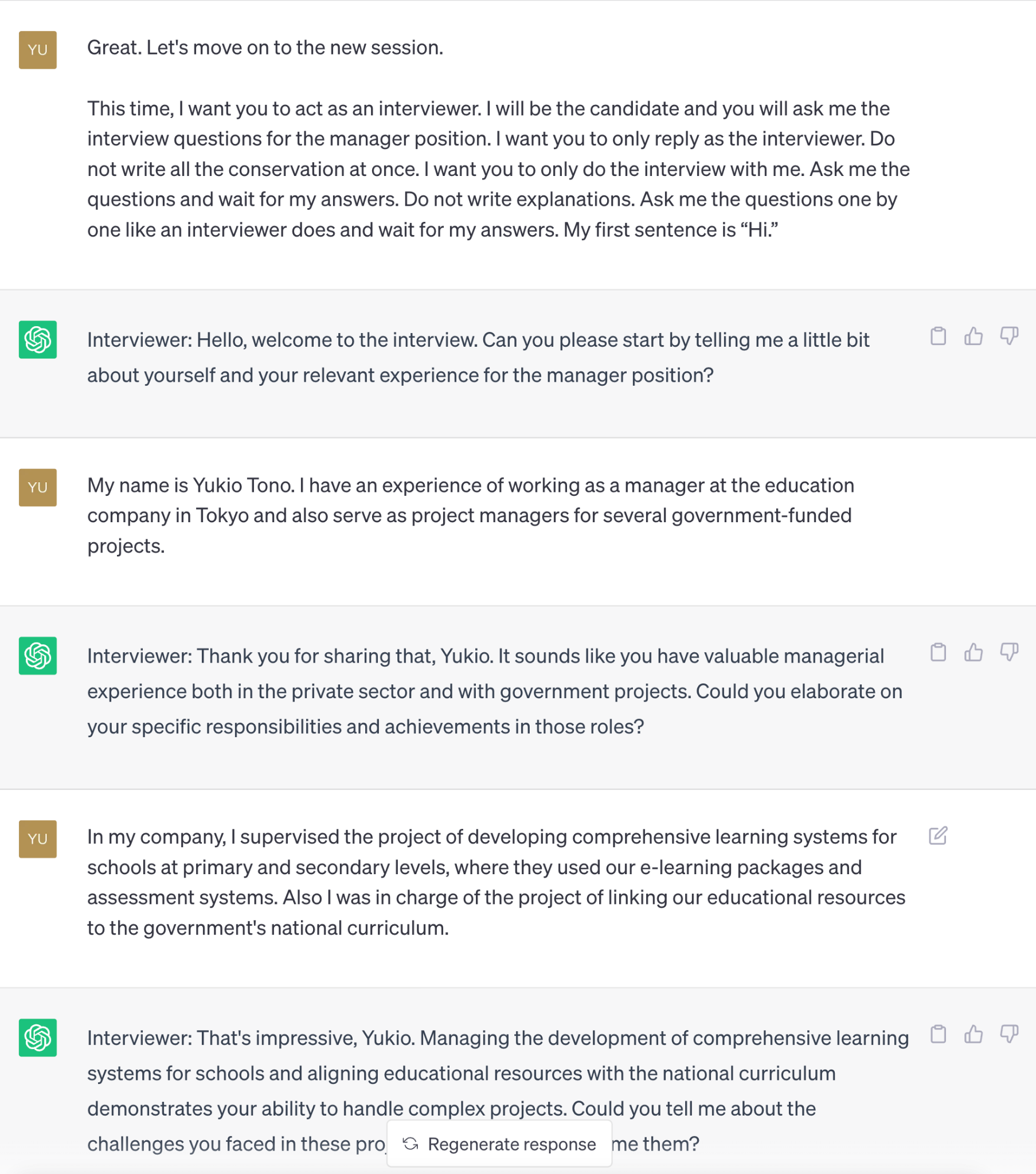The image size is (1036, 1174).
Task: Click the ChatGPT logo beside the first Interviewer reply
Action: (38, 339)
